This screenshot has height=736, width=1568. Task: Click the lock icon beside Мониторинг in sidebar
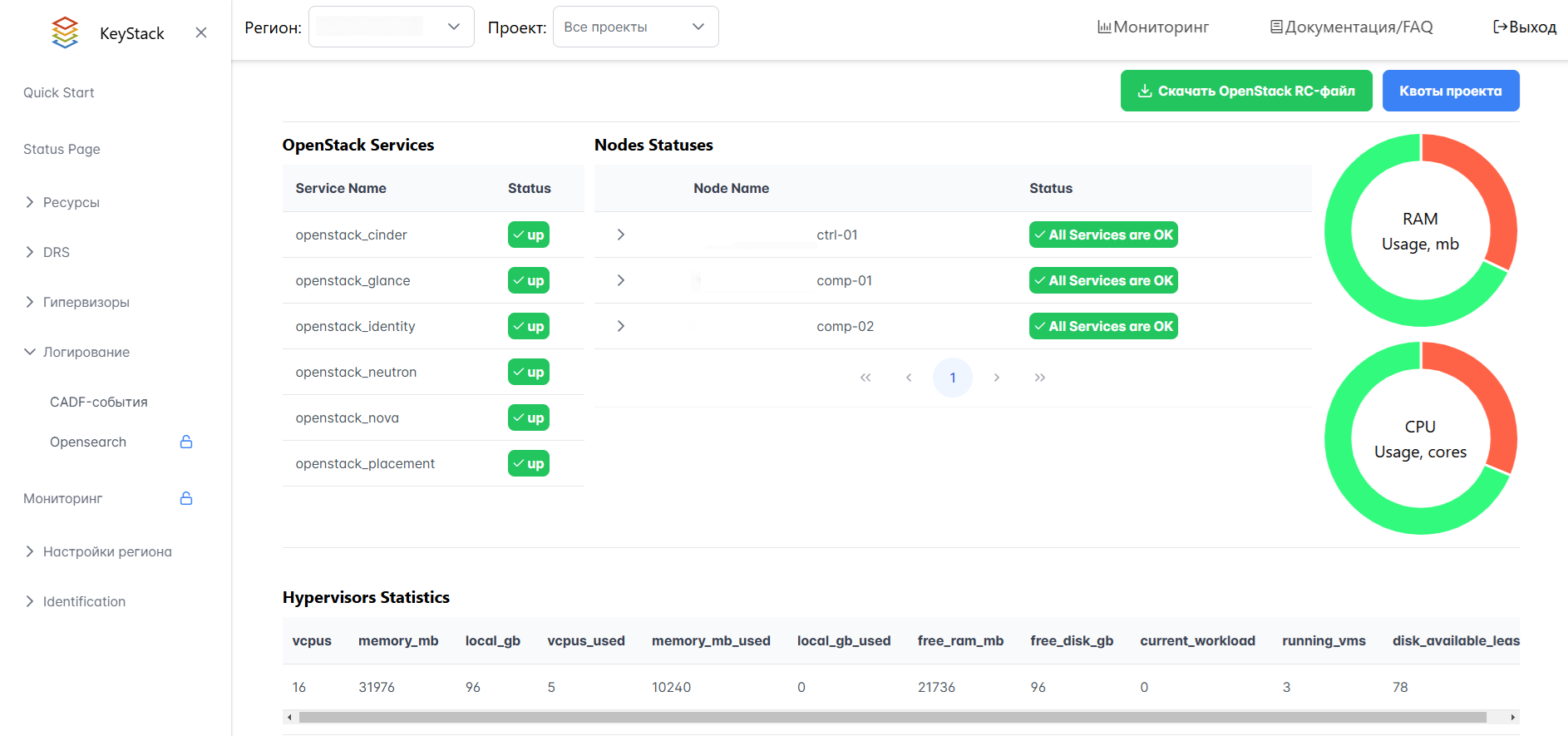[x=186, y=498]
